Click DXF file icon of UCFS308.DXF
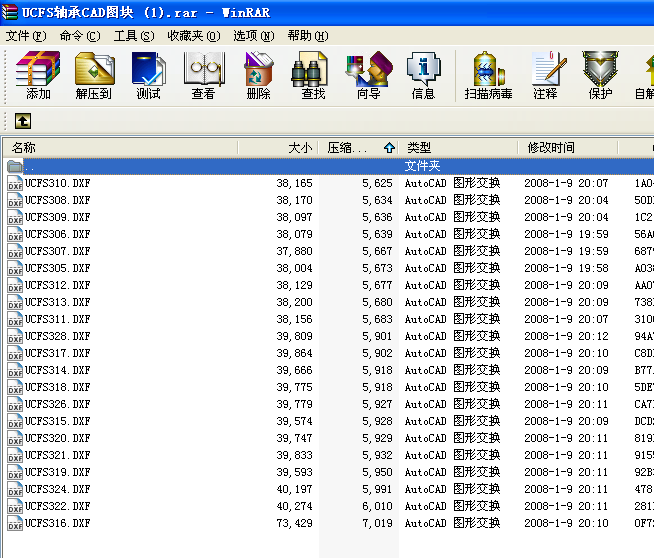Viewport: 654px width, 558px height. (15, 201)
